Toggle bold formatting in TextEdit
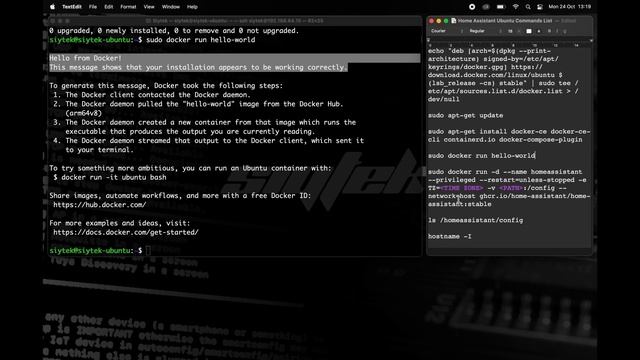 [549, 31]
